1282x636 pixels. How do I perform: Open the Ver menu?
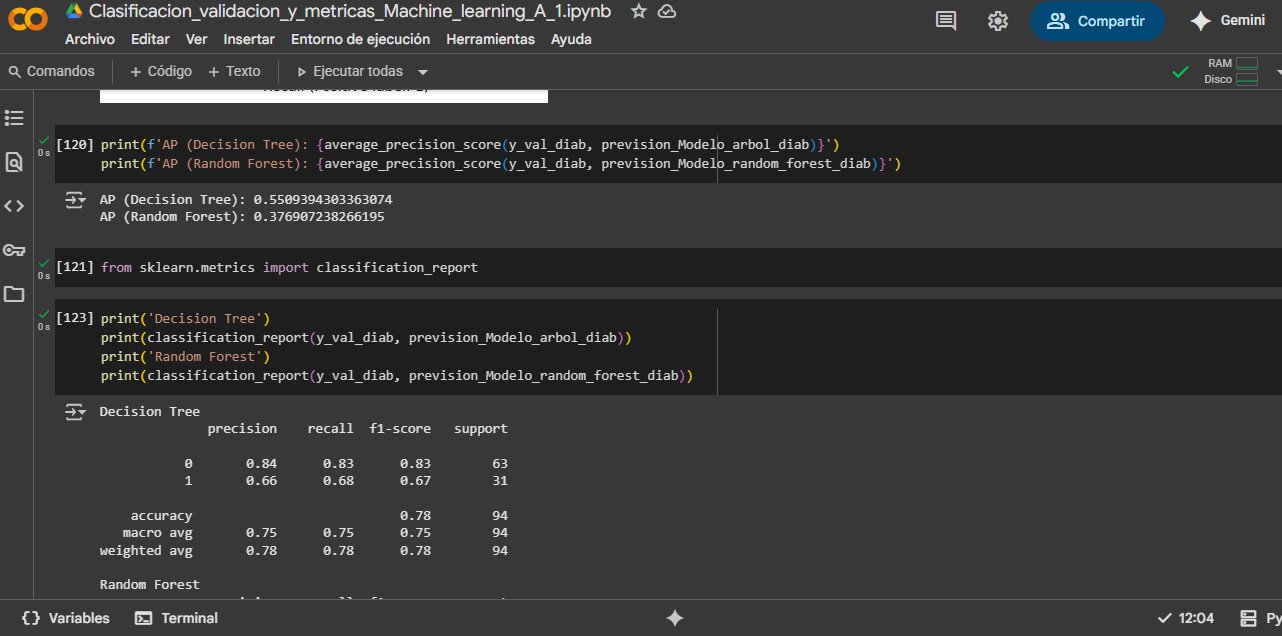pos(197,39)
